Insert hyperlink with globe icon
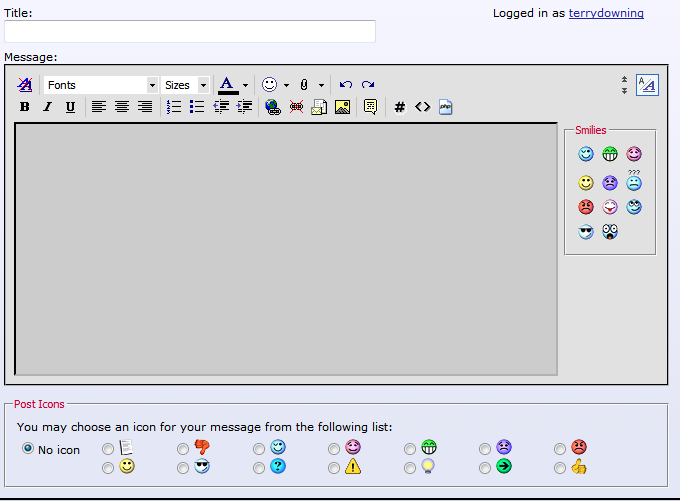Viewport: 680px width, 501px height. (273, 107)
